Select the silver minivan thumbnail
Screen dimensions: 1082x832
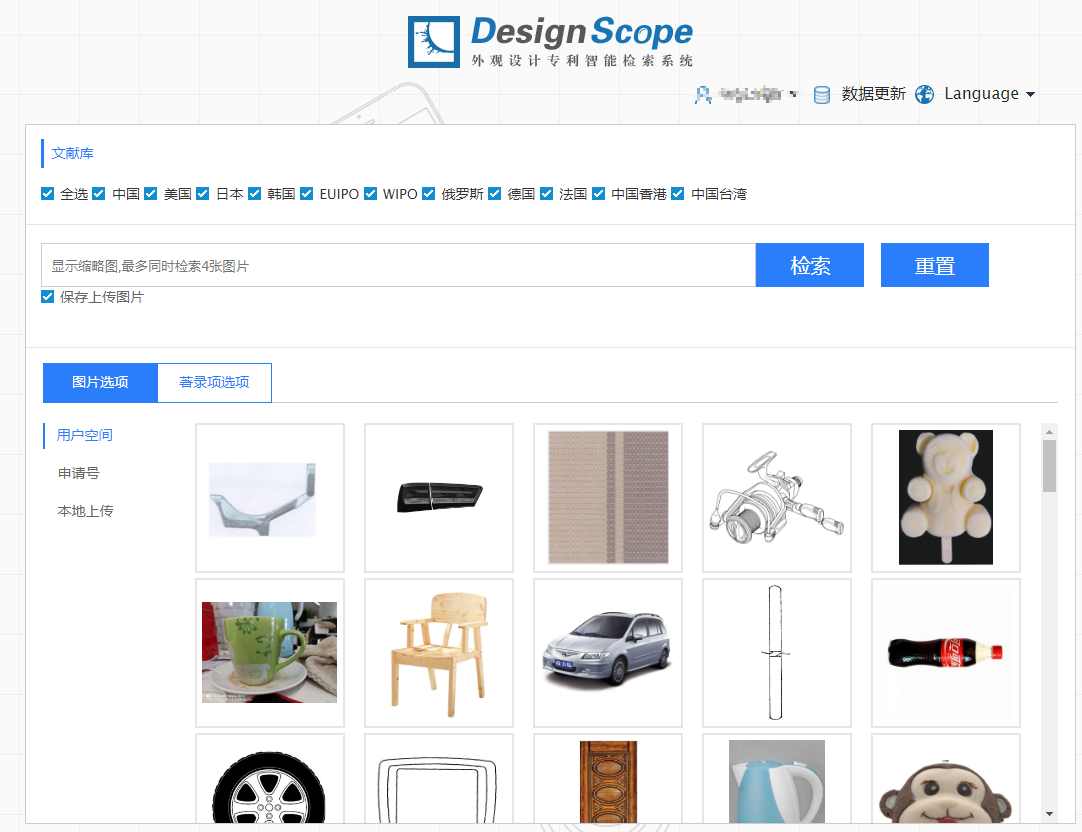click(608, 653)
